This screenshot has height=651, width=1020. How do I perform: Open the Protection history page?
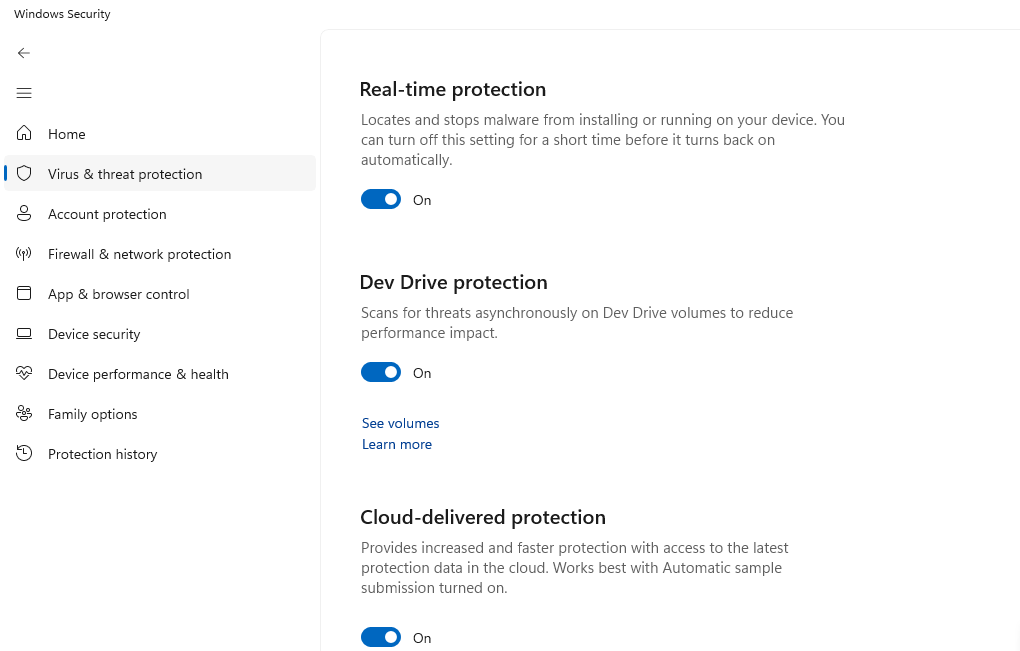click(x=102, y=454)
